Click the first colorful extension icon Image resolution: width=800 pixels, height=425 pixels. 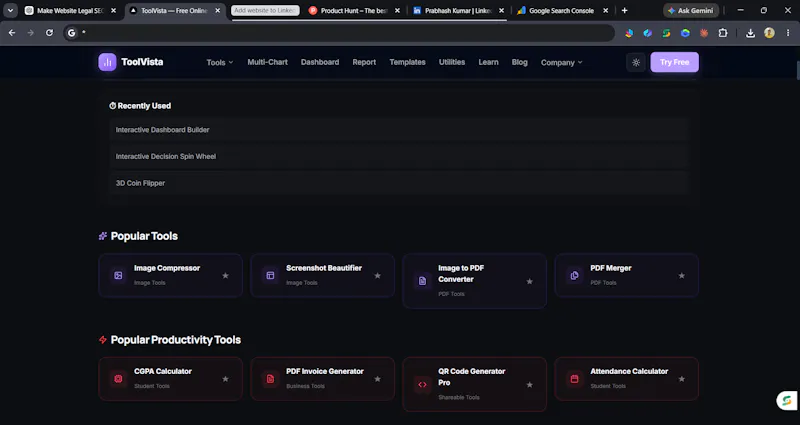[x=629, y=33]
